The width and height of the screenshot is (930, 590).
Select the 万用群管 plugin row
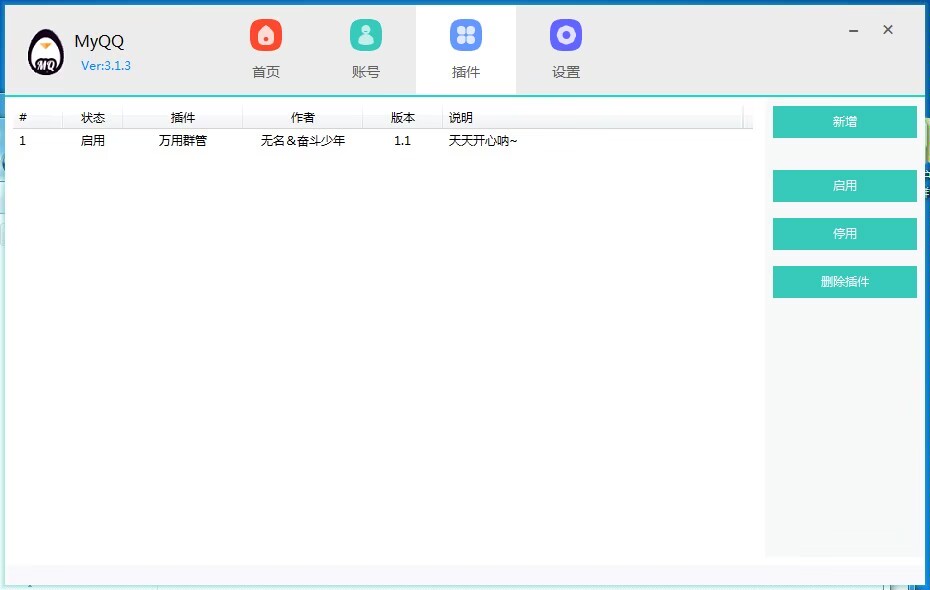[x=183, y=140]
